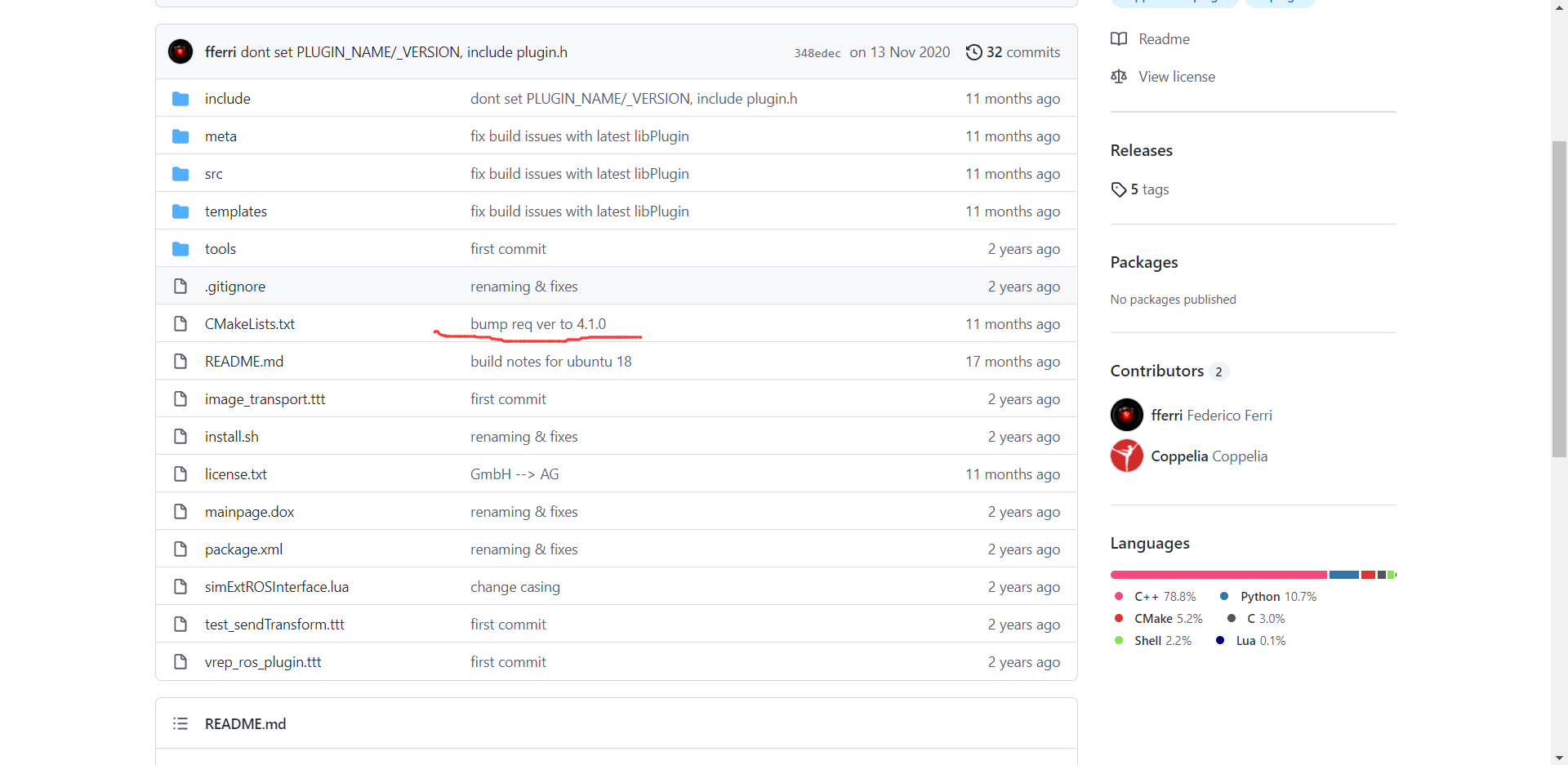Click blue Python segment of language bar

tap(1344, 575)
